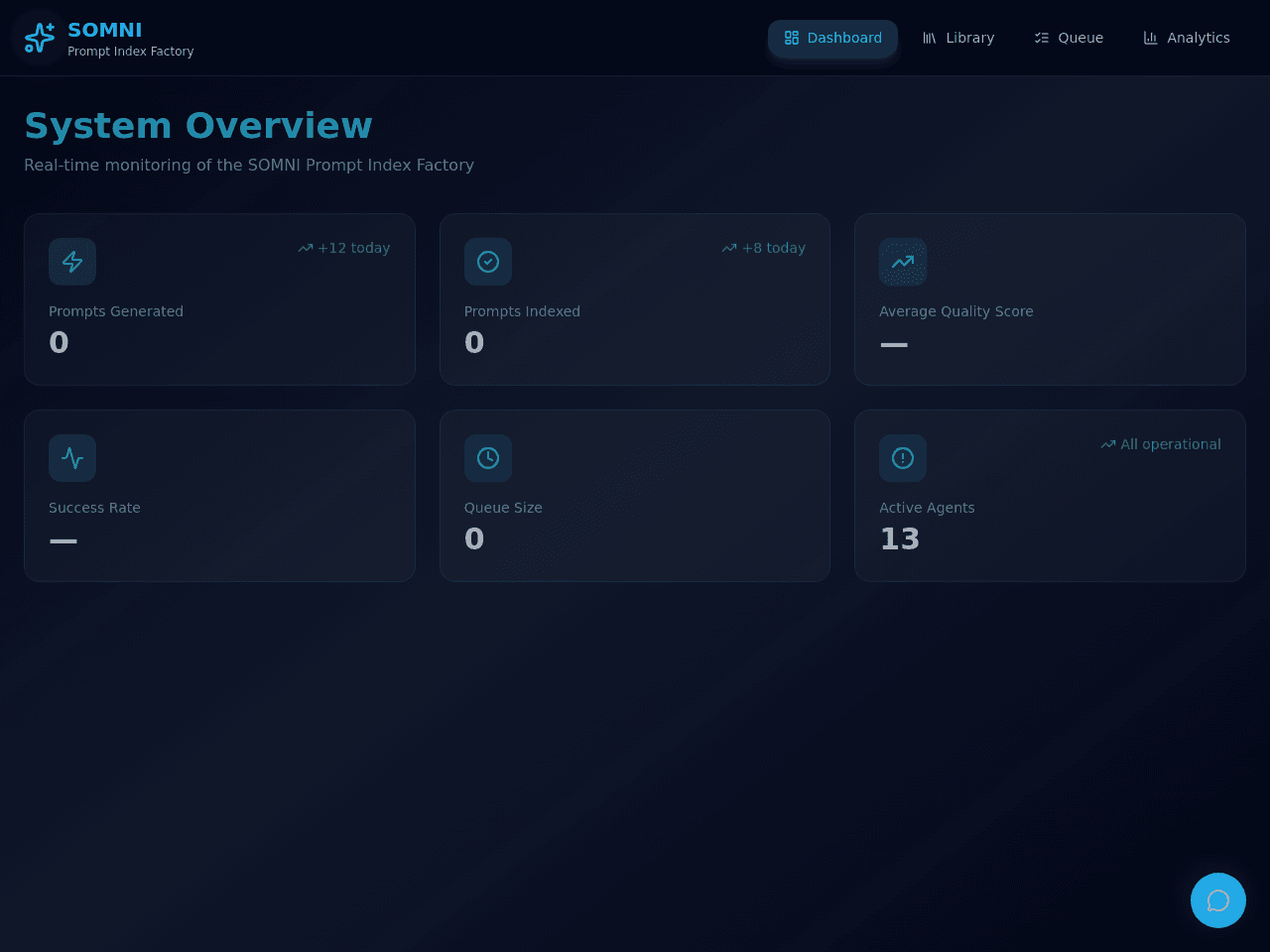Select the 'Active Agents' label
Screen dimensions: 1270x952
point(927,508)
